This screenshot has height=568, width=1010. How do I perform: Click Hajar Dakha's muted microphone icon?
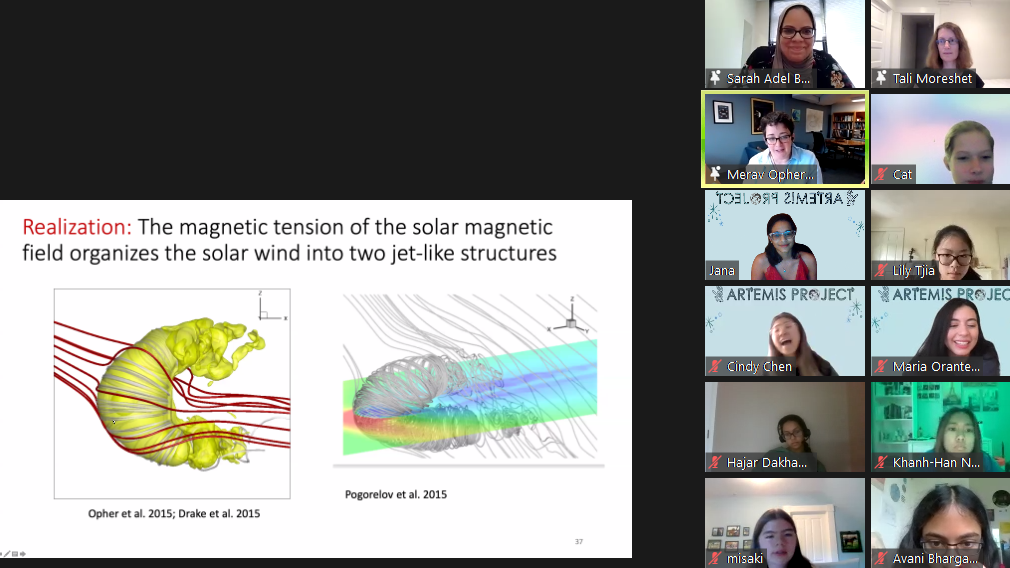point(715,462)
